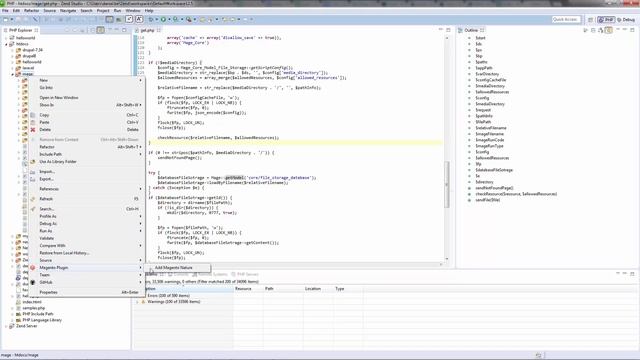640x360 pixels.
Task: Switch to the Outline view tab
Action: tap(471, 30)
